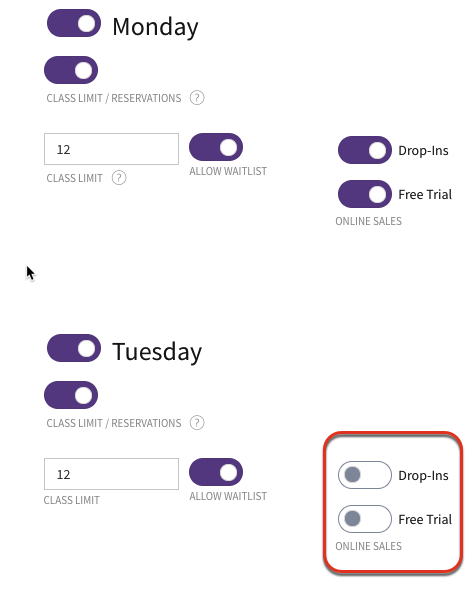This screenshot has height=593, width=469.
Task: Open help icon beside Monday's Class Limit field
Action: pos(119,178)
